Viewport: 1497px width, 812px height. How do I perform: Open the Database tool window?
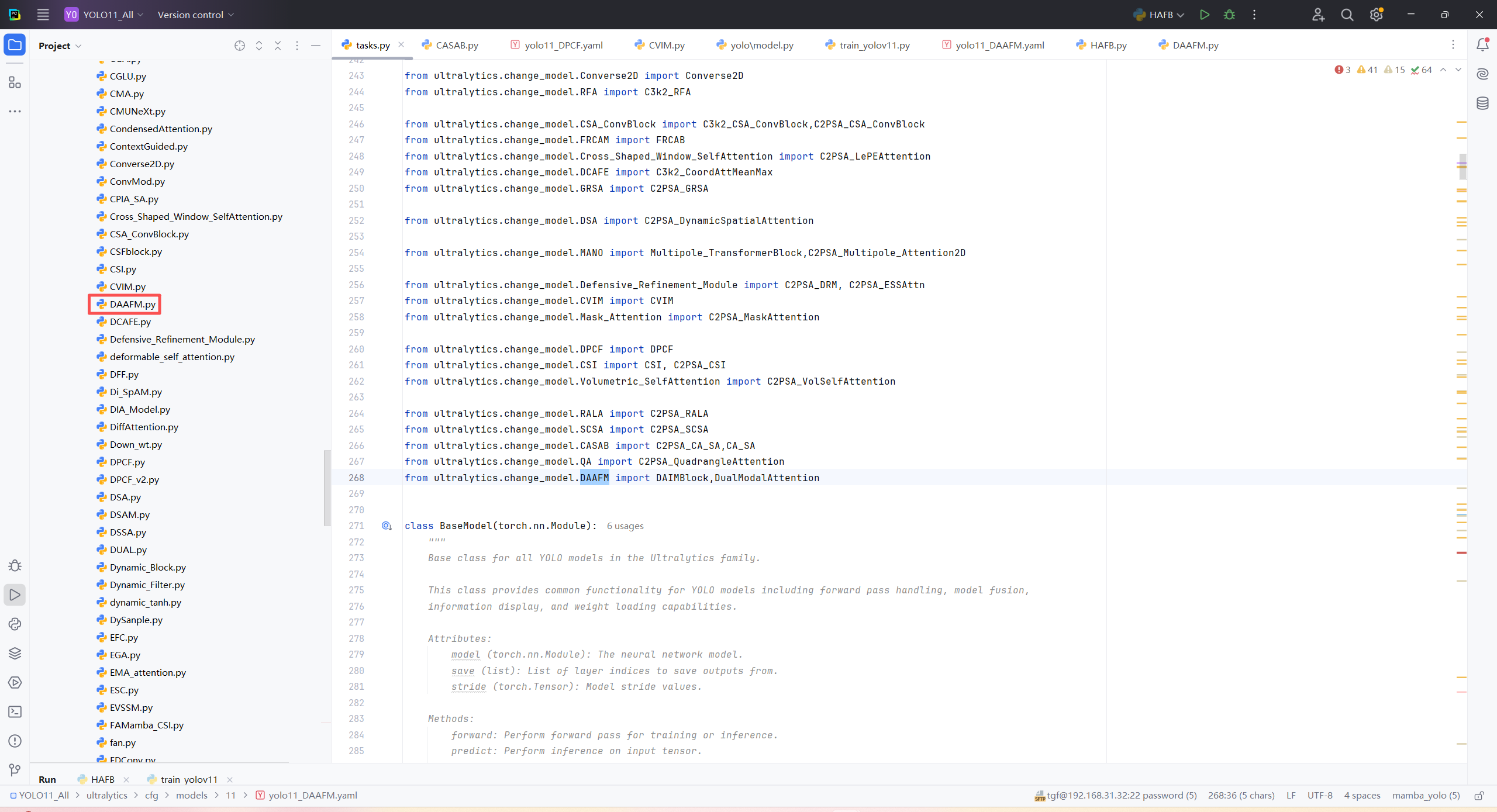pyautogui.click(x=1482, y=103)
